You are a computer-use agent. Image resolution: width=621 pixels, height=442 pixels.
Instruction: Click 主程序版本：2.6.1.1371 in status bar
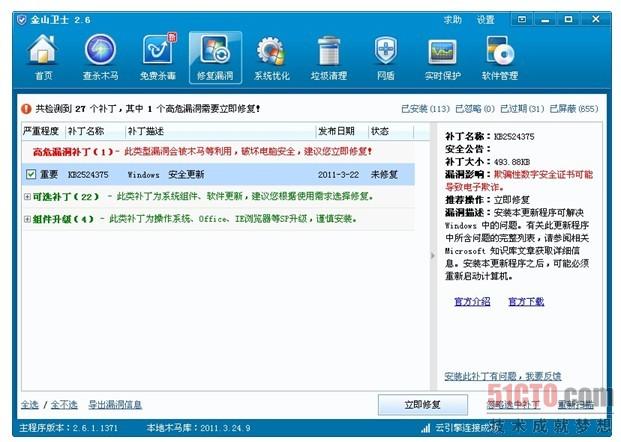[69, 428]
